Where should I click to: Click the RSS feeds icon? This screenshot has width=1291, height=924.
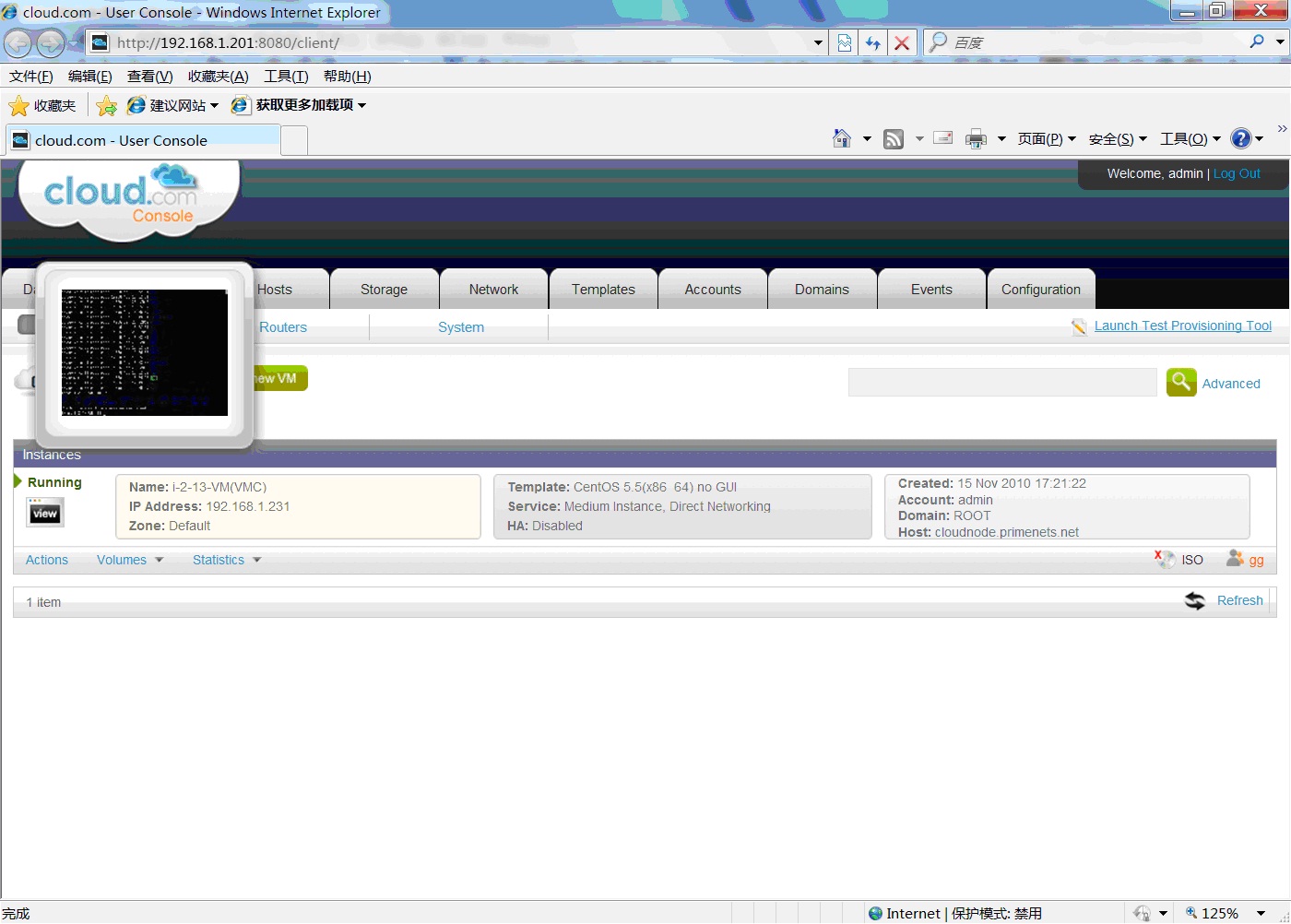pos(894,139)
